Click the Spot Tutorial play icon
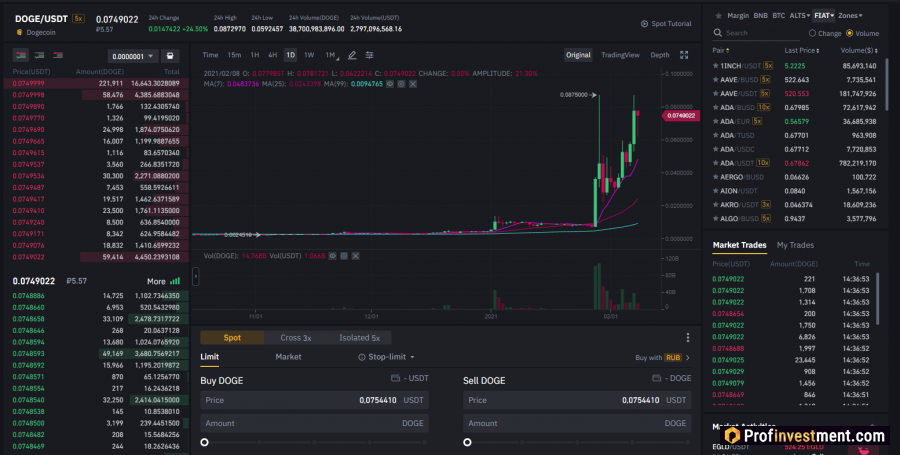Screen dimensions: 900x455 645,24
